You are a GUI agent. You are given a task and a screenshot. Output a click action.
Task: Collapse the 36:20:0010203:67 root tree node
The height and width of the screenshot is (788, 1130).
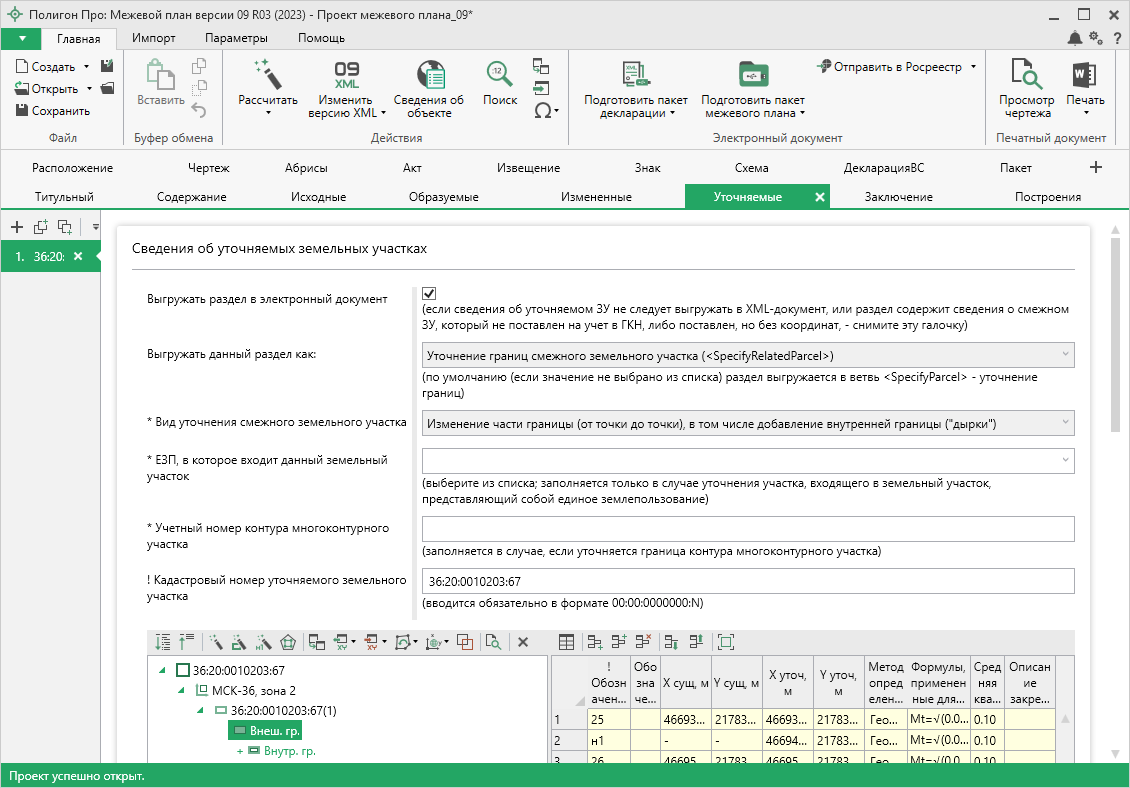[x=163, y=670]
